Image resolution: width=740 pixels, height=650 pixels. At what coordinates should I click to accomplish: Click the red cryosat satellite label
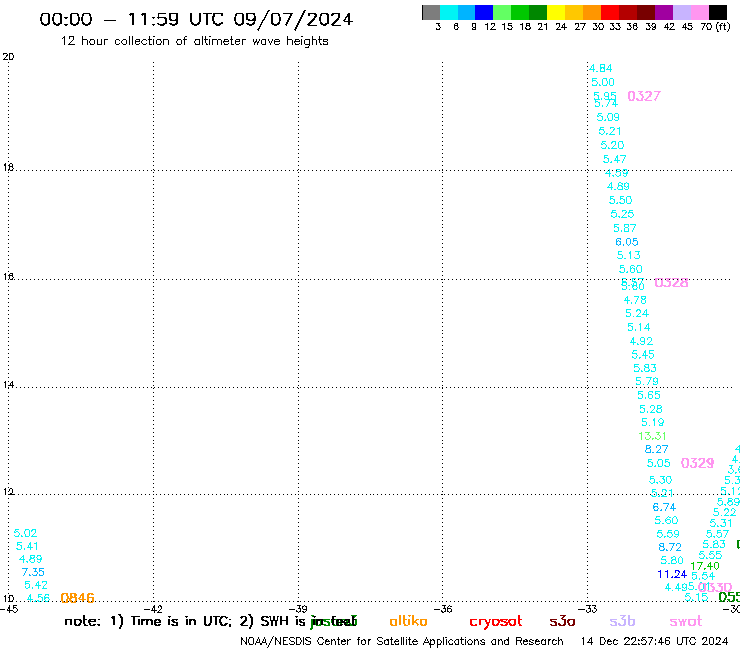pos(496,622)
